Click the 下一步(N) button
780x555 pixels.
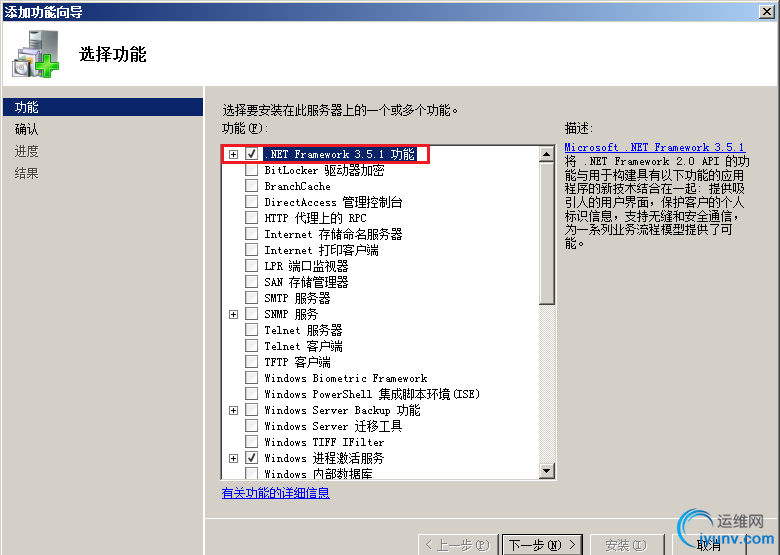(x=542, y=545)
